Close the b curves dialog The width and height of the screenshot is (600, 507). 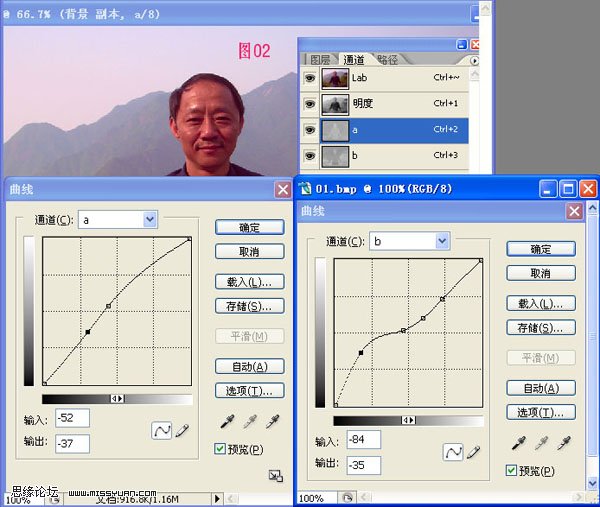coord(574,211)
